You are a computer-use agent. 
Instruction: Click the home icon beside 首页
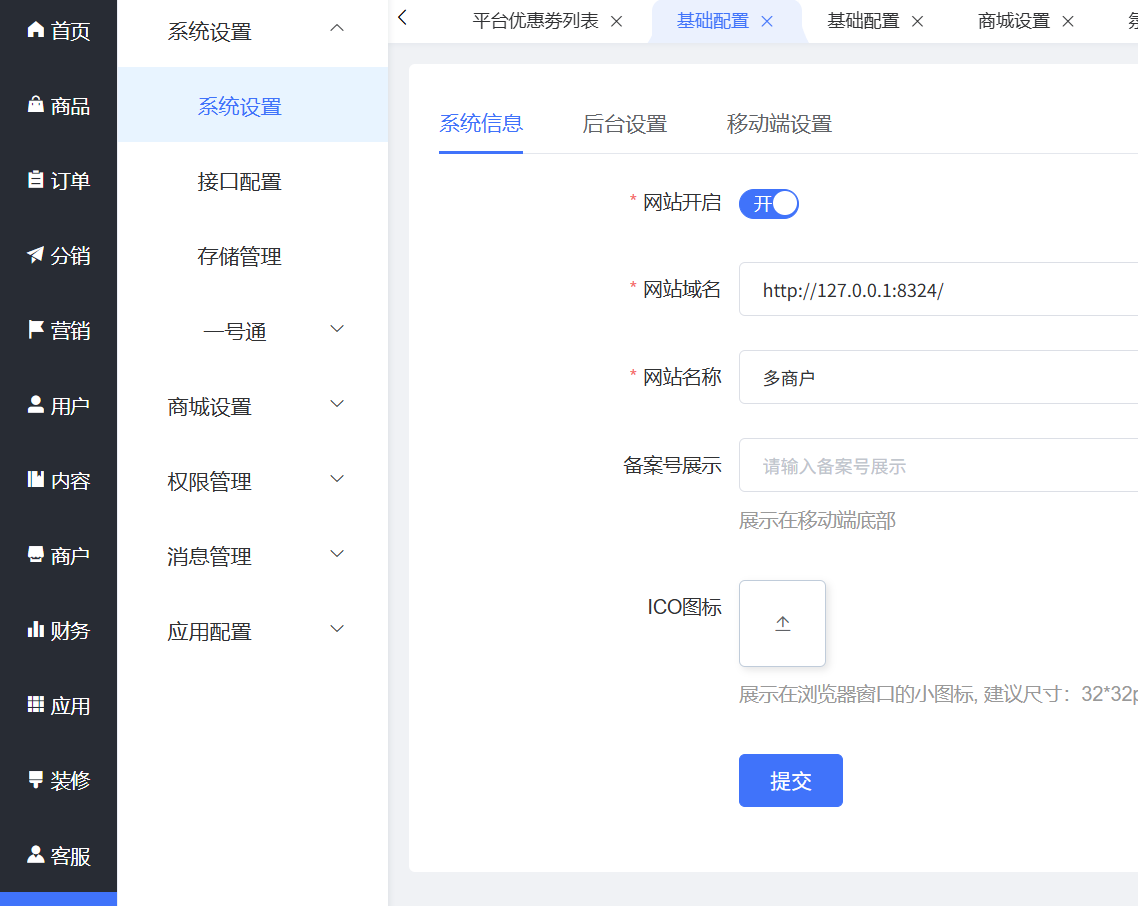[x=36, y=30]
